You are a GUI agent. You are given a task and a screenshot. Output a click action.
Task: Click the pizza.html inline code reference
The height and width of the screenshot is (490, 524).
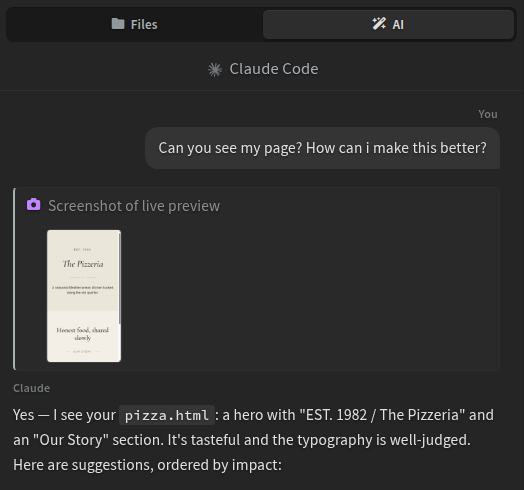pos(167,415)
